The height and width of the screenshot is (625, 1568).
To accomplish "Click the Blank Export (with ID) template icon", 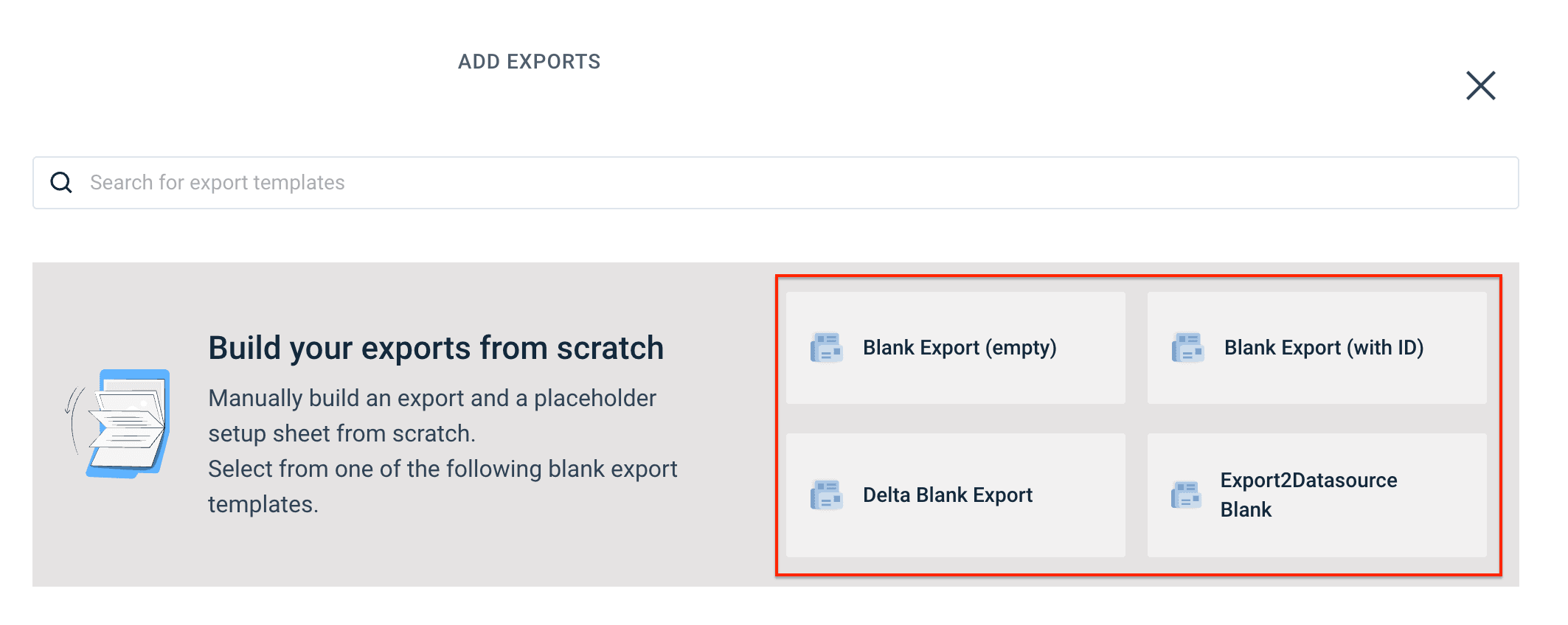I will click(x=1187, y=348).
